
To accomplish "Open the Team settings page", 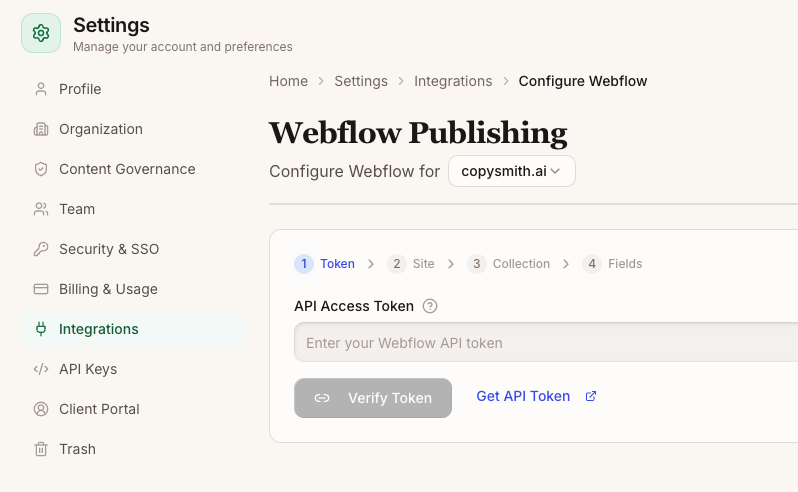I will click(x=76, y=209).
